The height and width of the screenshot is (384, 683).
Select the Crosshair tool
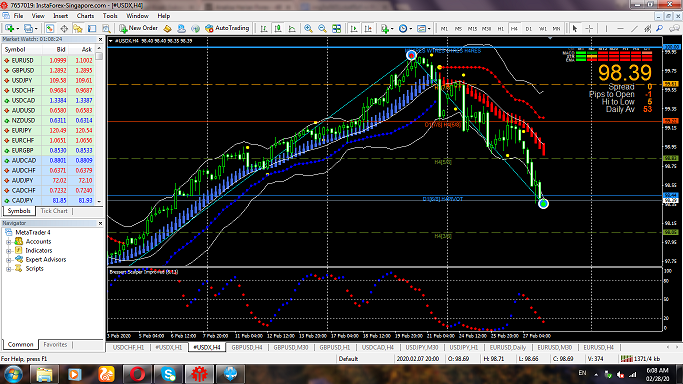pyautogui.click(x=589, y=28)
